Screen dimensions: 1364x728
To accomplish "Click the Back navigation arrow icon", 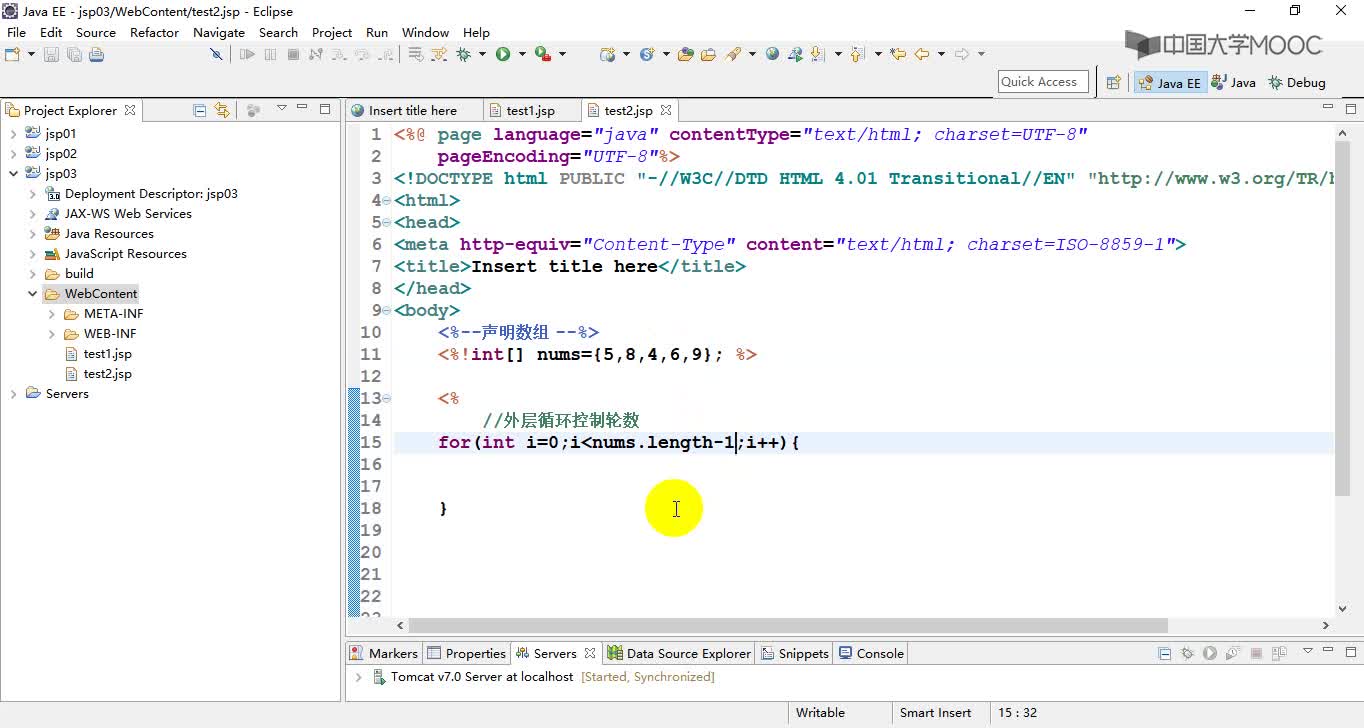I will point(922,54).
